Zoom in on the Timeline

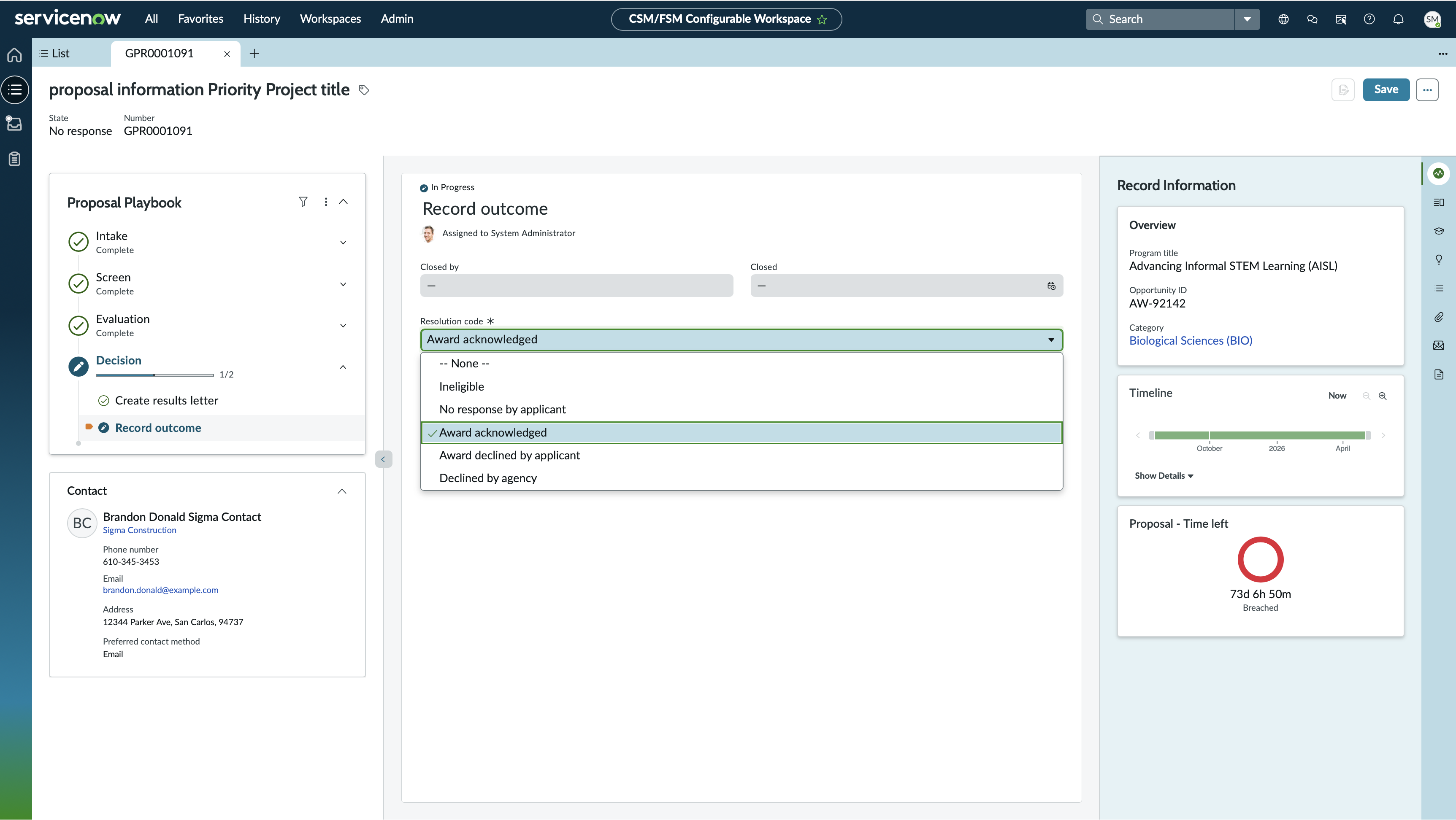pyautogui.click(x=1382, y=396)
